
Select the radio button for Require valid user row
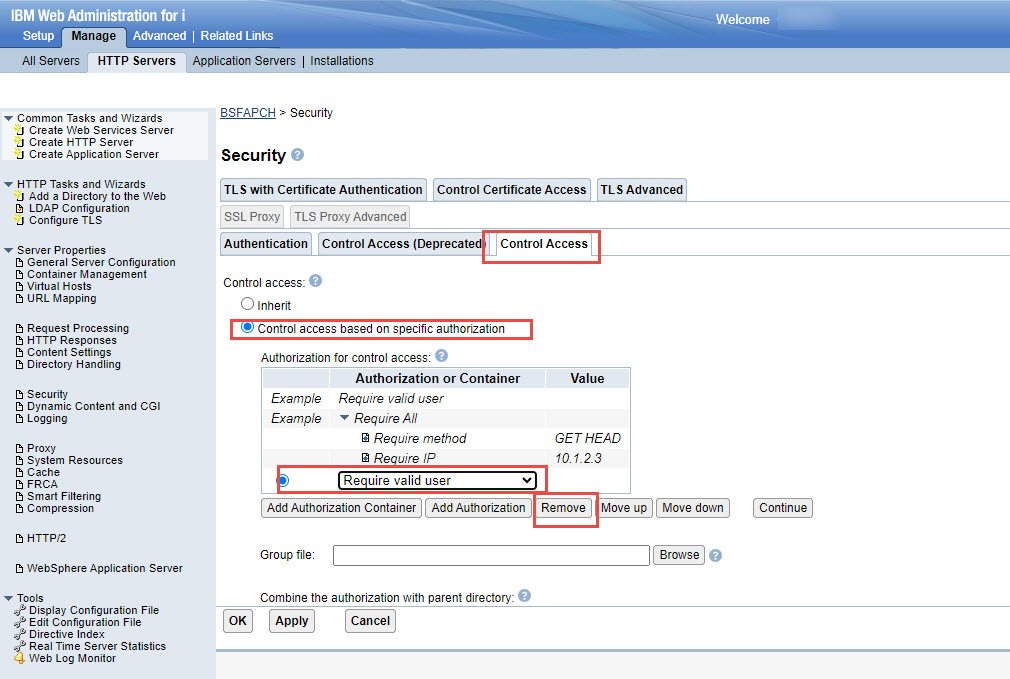282,480
